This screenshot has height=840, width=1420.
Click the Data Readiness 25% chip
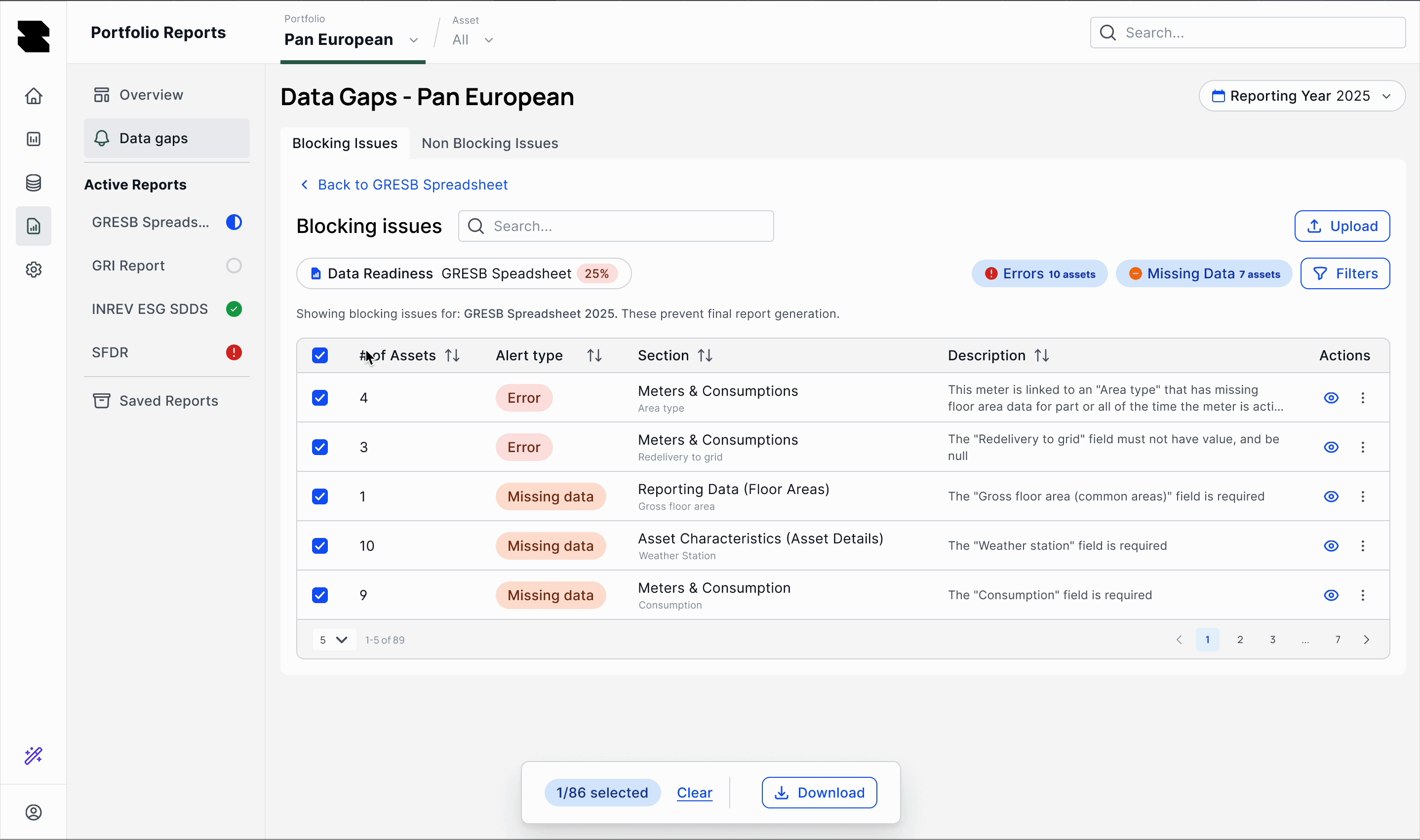[x=464, y=273]
